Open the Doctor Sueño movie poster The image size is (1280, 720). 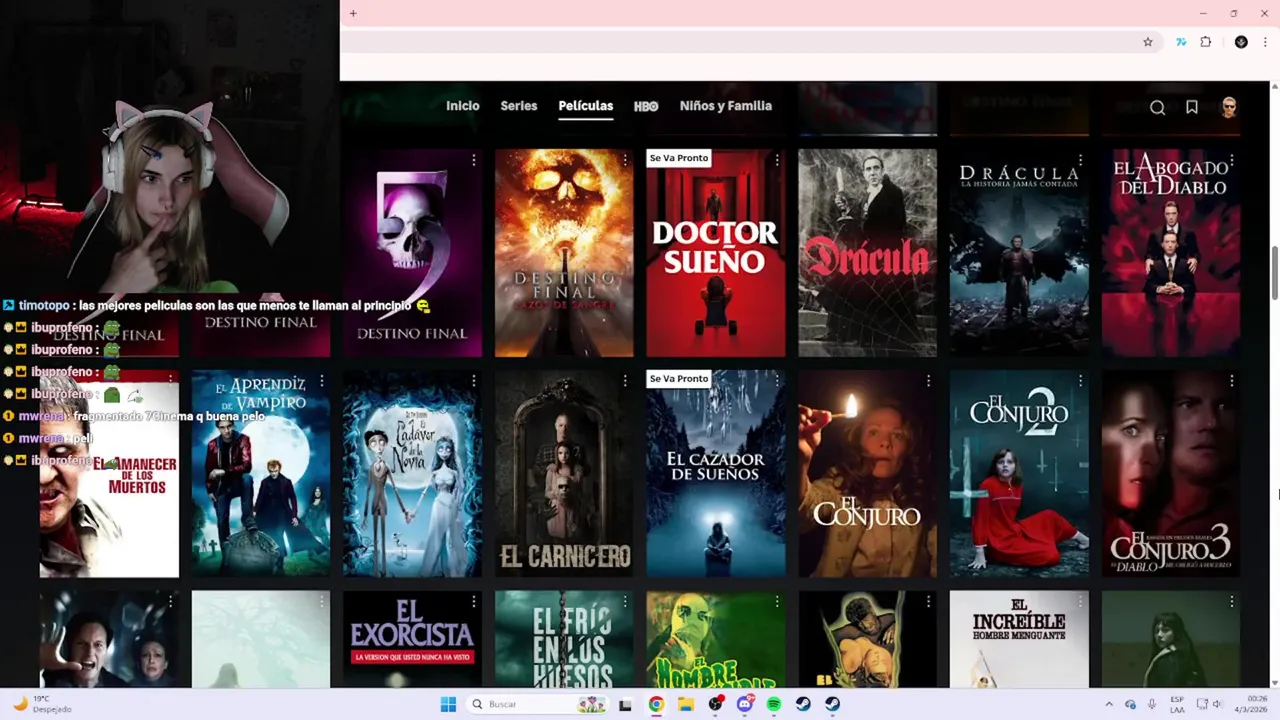tap(715, 253)
